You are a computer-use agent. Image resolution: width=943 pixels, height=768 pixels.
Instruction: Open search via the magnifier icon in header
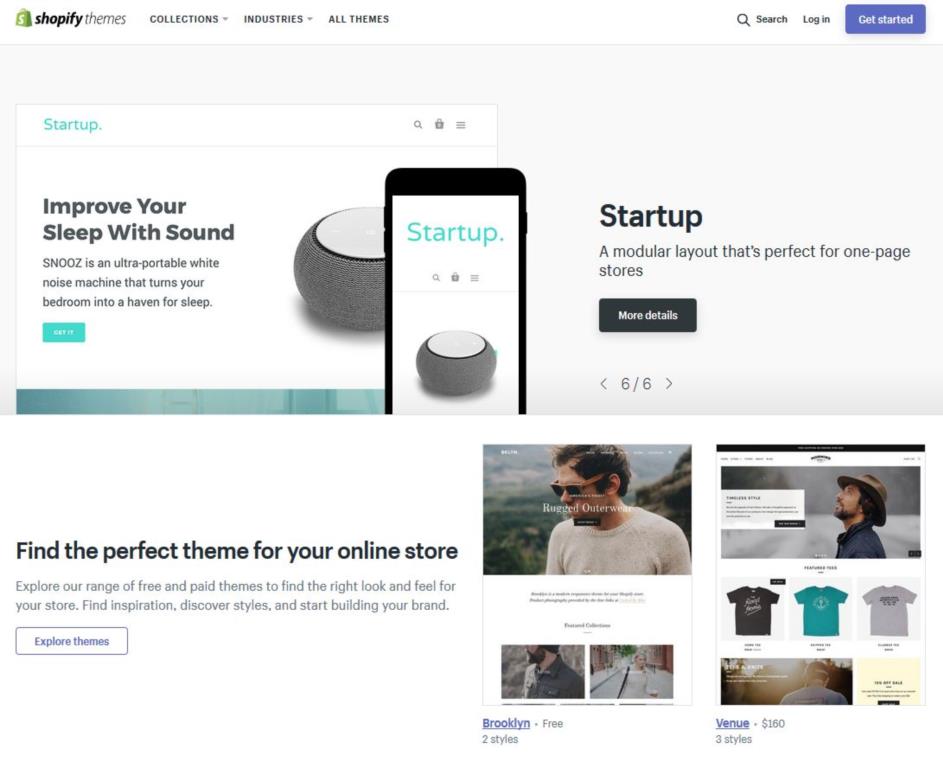(x=743, y=20)
